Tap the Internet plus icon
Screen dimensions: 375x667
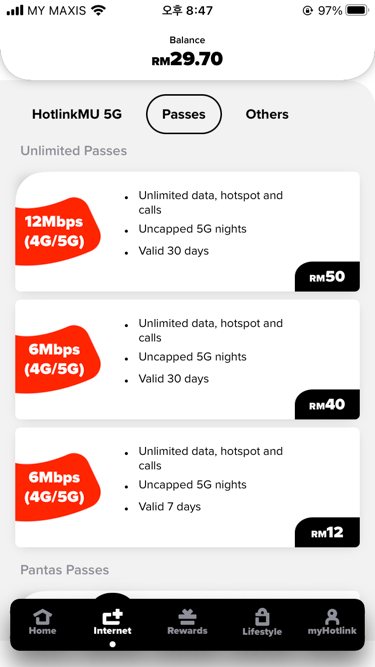point(112,616)
